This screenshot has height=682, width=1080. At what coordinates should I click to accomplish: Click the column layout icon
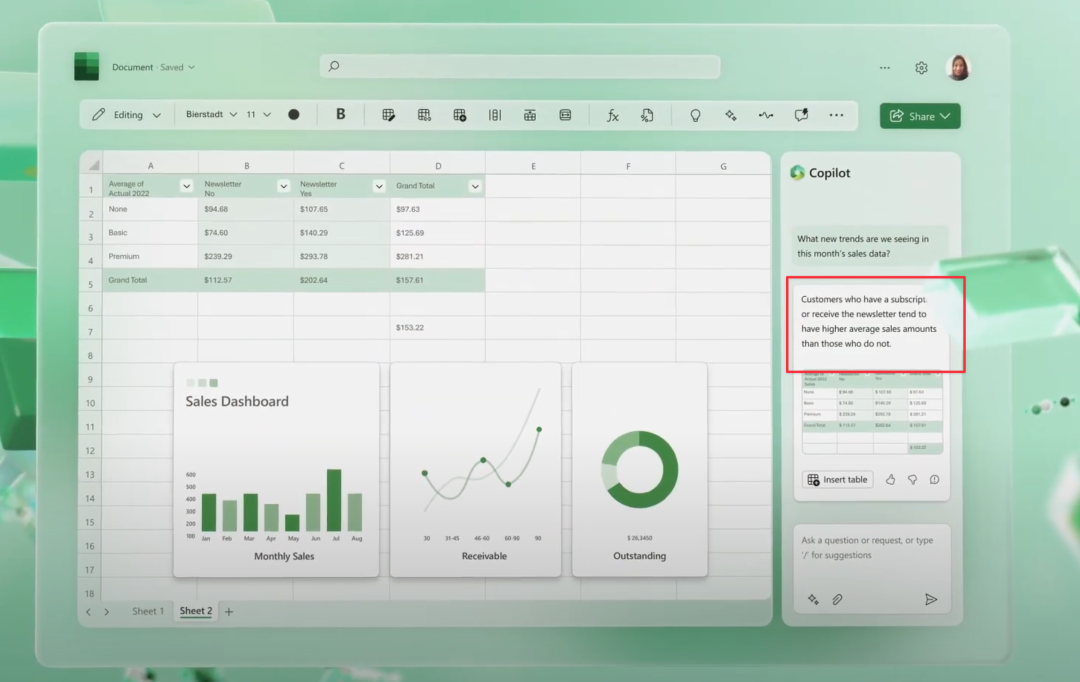[x=495, y=115]
